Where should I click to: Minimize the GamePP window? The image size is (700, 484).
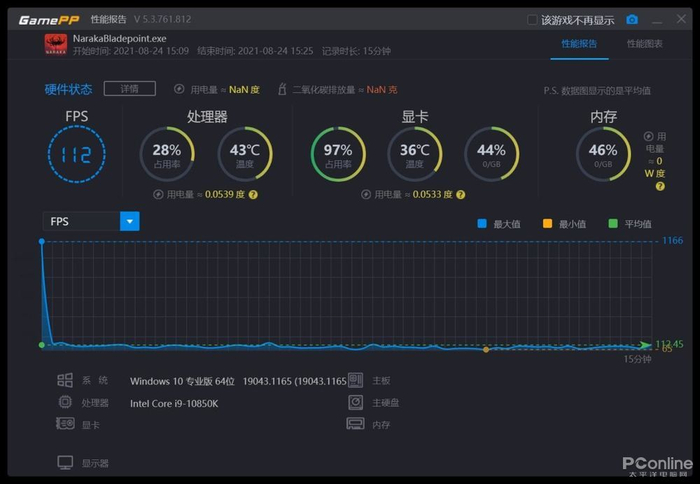point(657,20)
